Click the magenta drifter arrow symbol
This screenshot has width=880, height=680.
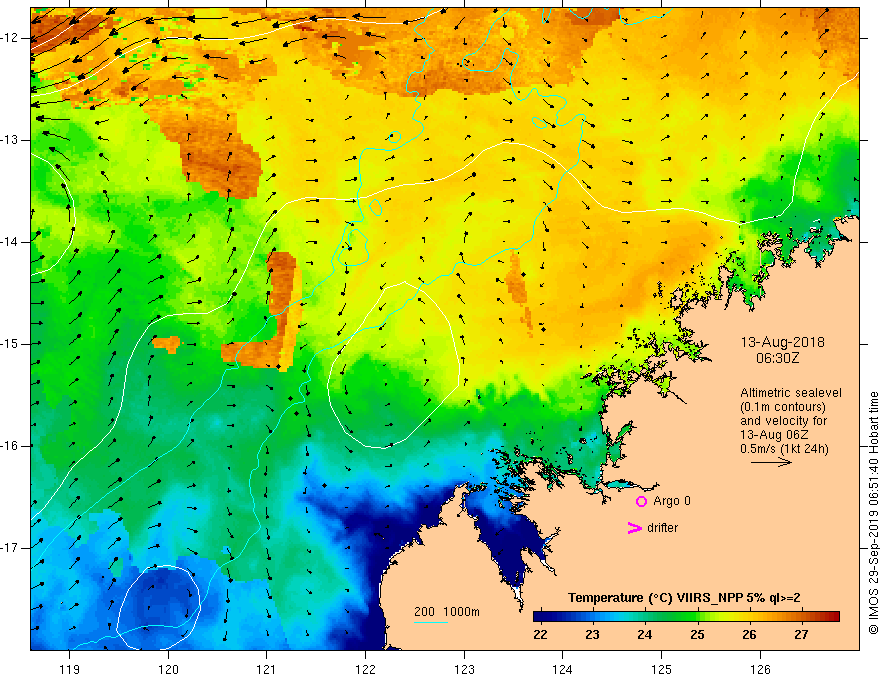point(635,528)
